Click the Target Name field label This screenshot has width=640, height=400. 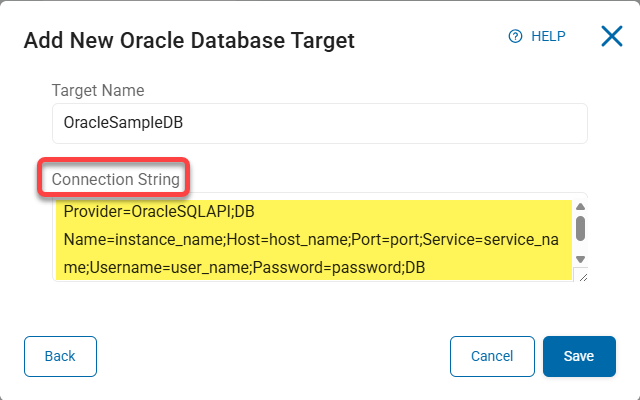(98, 90)
